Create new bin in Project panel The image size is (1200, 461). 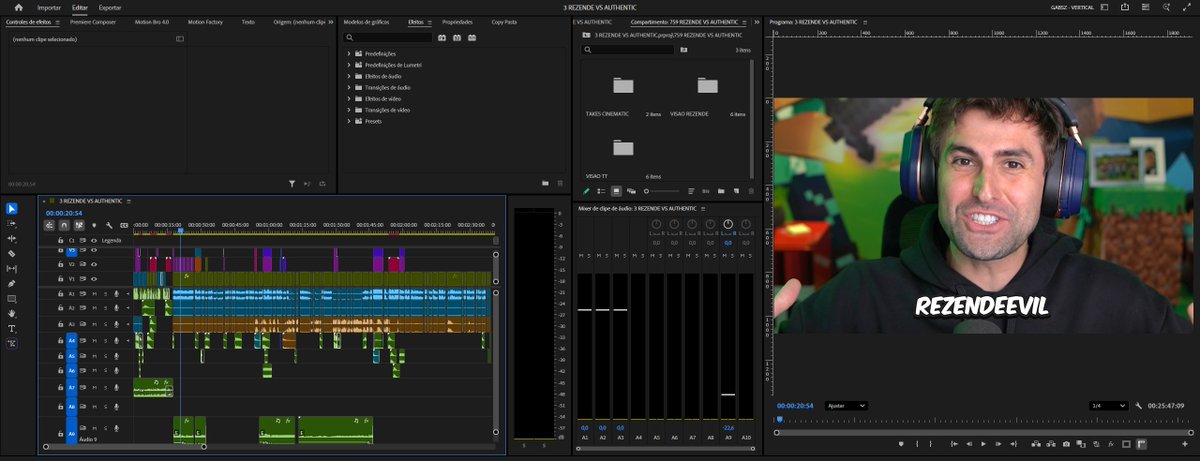click(x=721, y=191)
